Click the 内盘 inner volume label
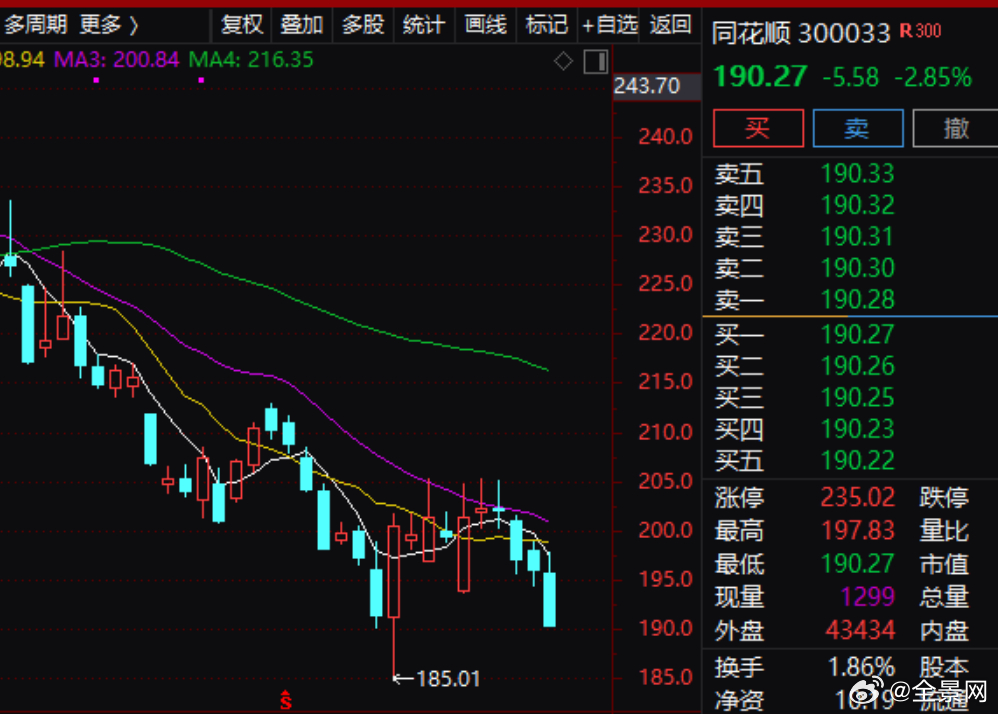Image resolution: width=998 pixels, height=714 pixels. point(944,630)
